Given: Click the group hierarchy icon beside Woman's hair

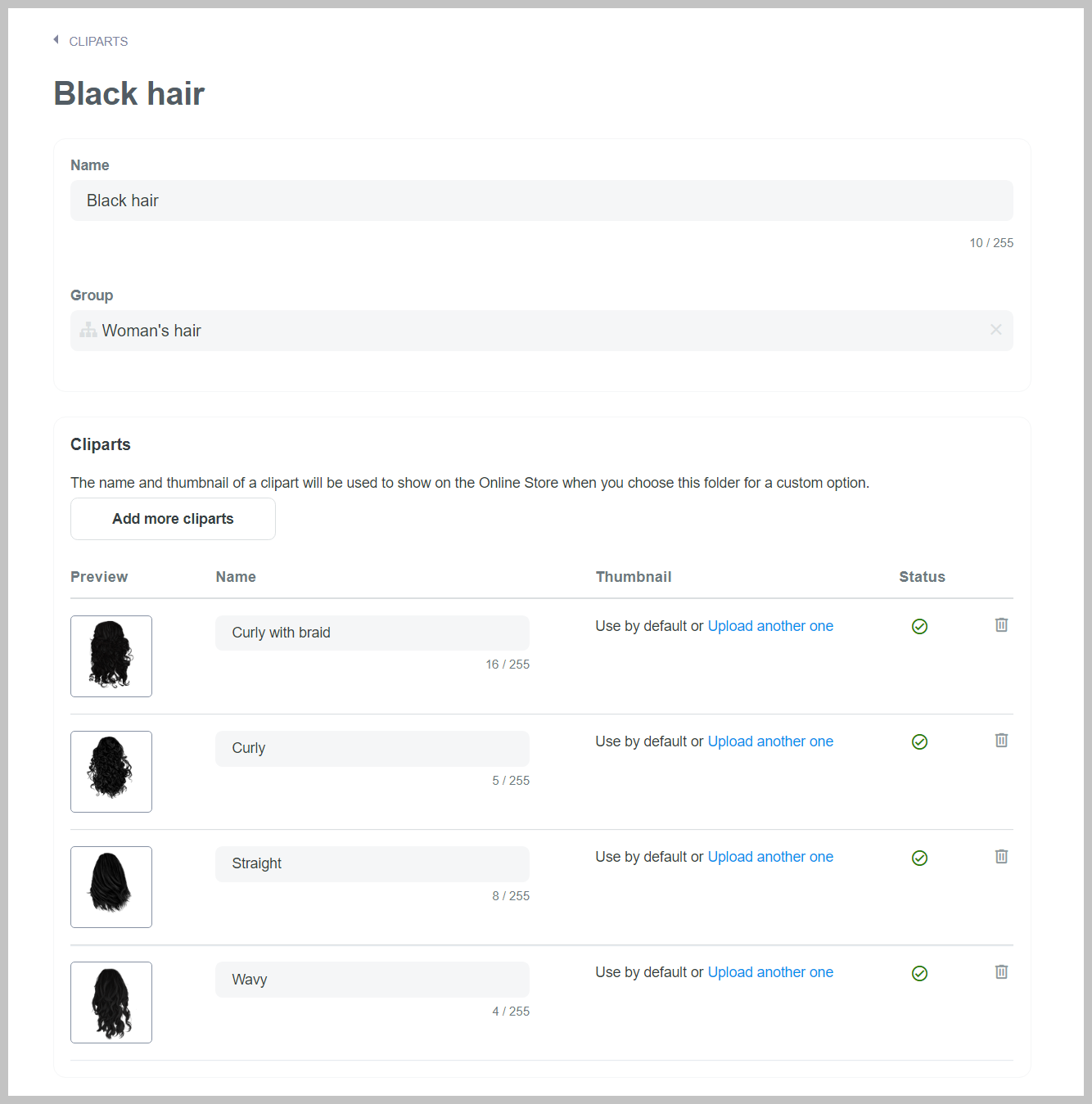Looking at the screenshot, I should tap(88, 330).
